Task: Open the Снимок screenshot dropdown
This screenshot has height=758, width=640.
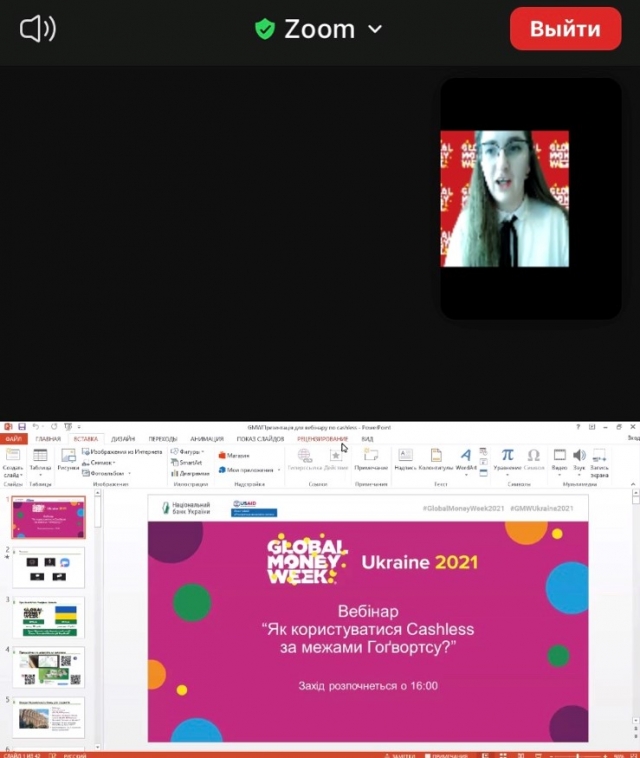Action: 99,463
